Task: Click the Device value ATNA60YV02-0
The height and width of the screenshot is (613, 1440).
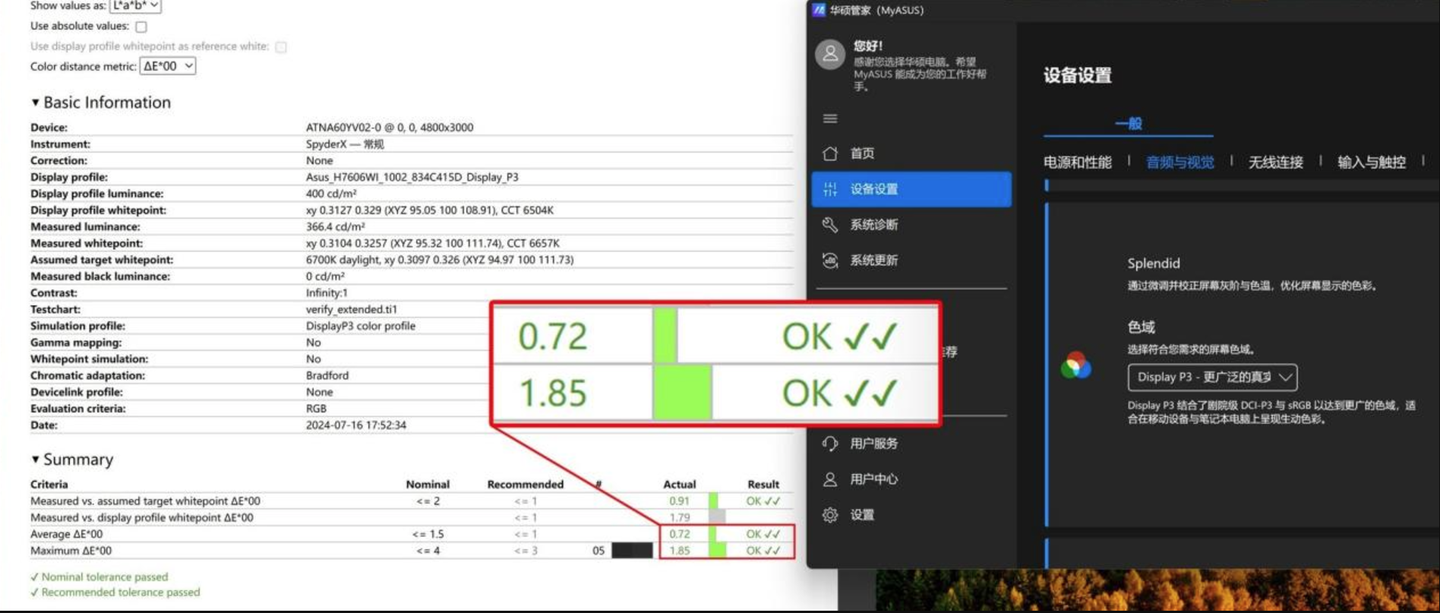Action: (390, 128)
